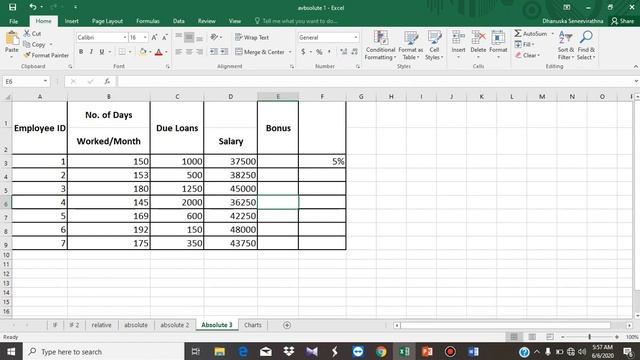The width and height of the screenshot is (640, 360).
Task: Add a new sheet
Action: pos(287,325)
